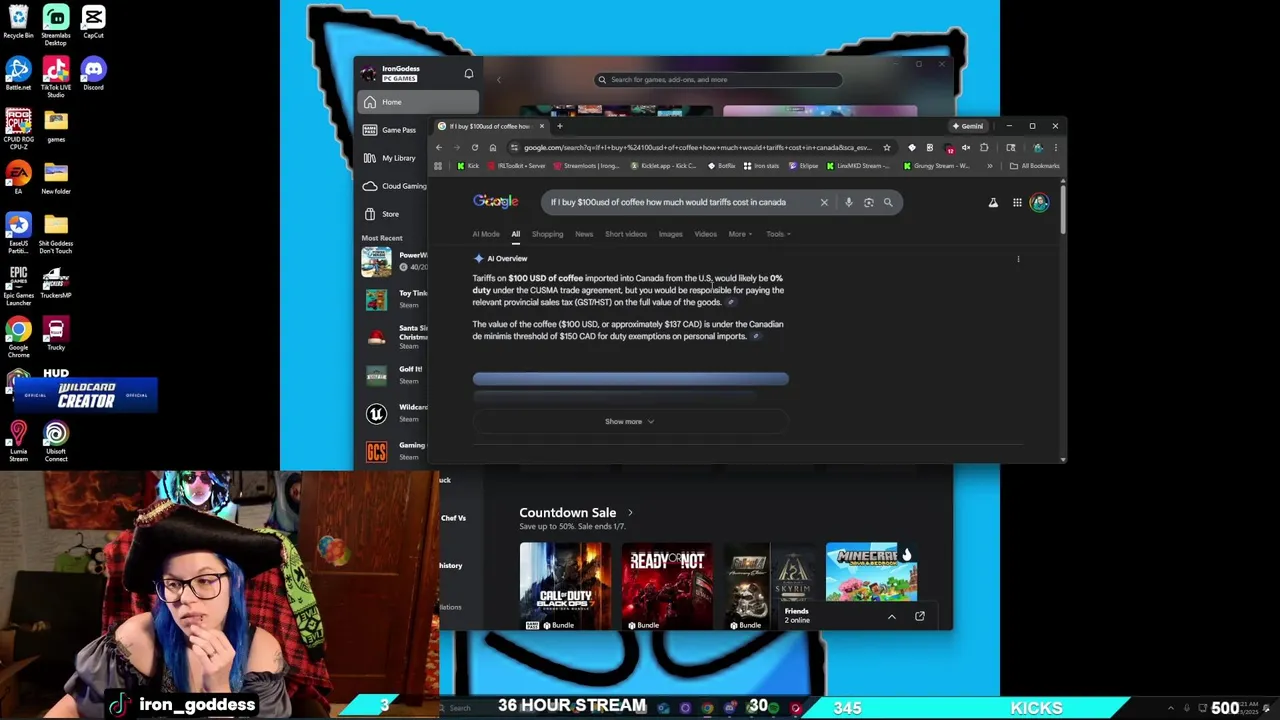Launch the Battle.net desktop shortcut

pyautogui.click(x=18, y=74)
